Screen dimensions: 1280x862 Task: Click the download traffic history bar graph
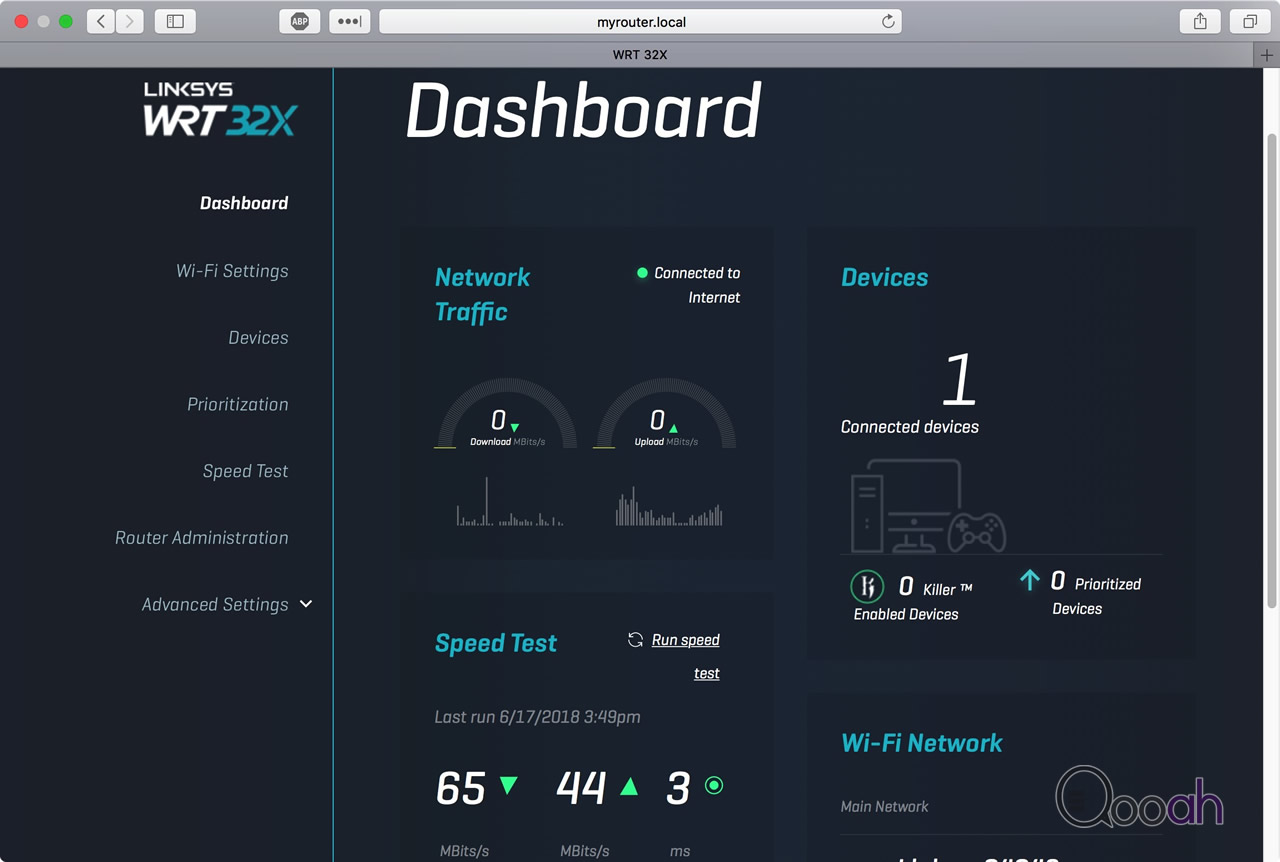click(510, 502)
